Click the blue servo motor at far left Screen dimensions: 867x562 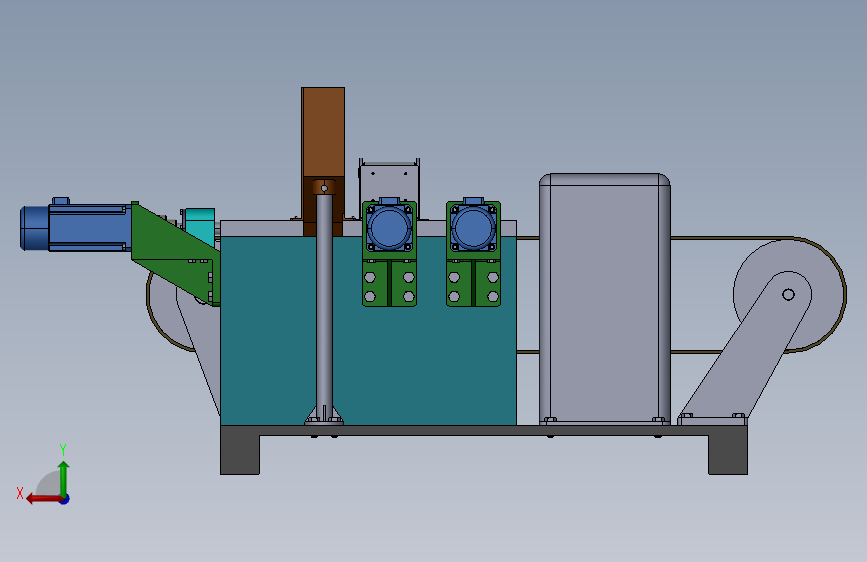pos(76,227)
